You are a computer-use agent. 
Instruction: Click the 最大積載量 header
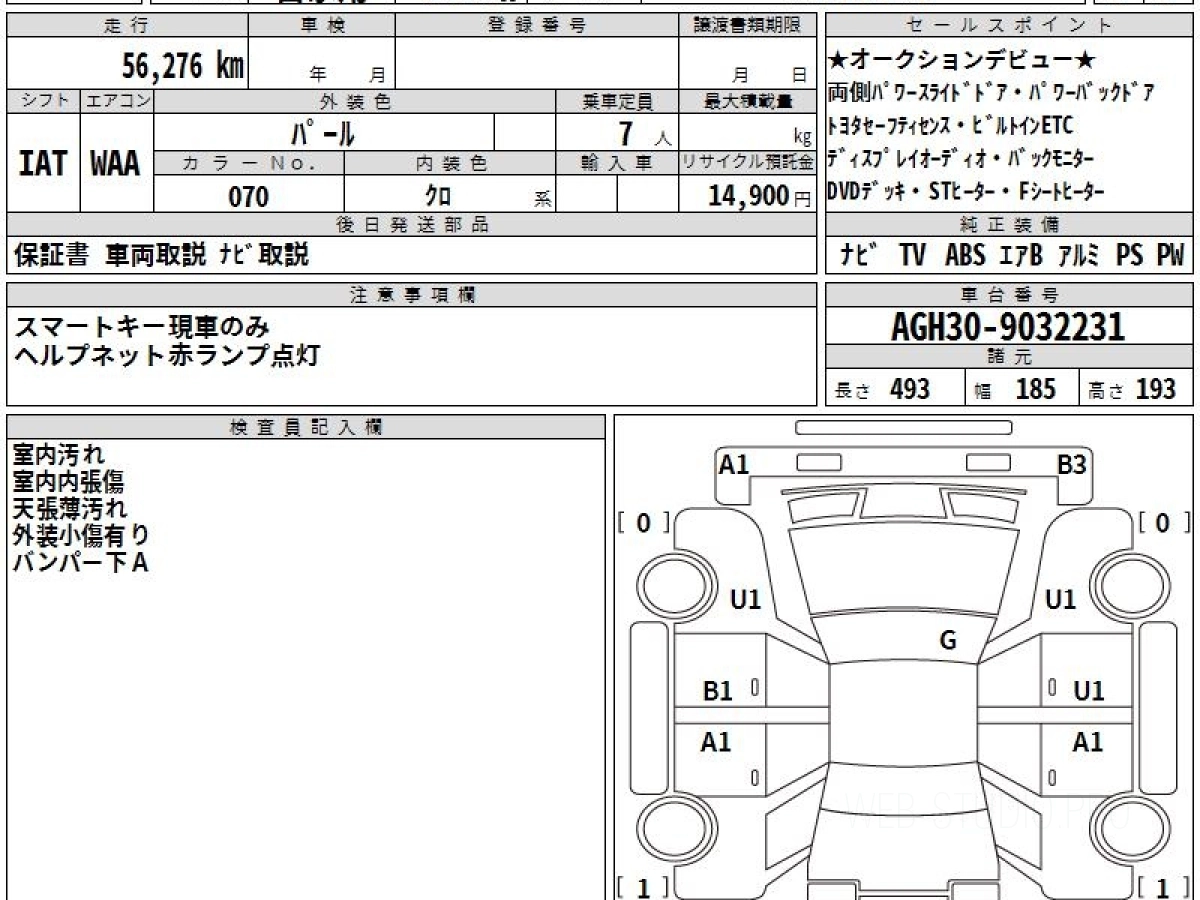pyautogui.click(x=748, y=101)
